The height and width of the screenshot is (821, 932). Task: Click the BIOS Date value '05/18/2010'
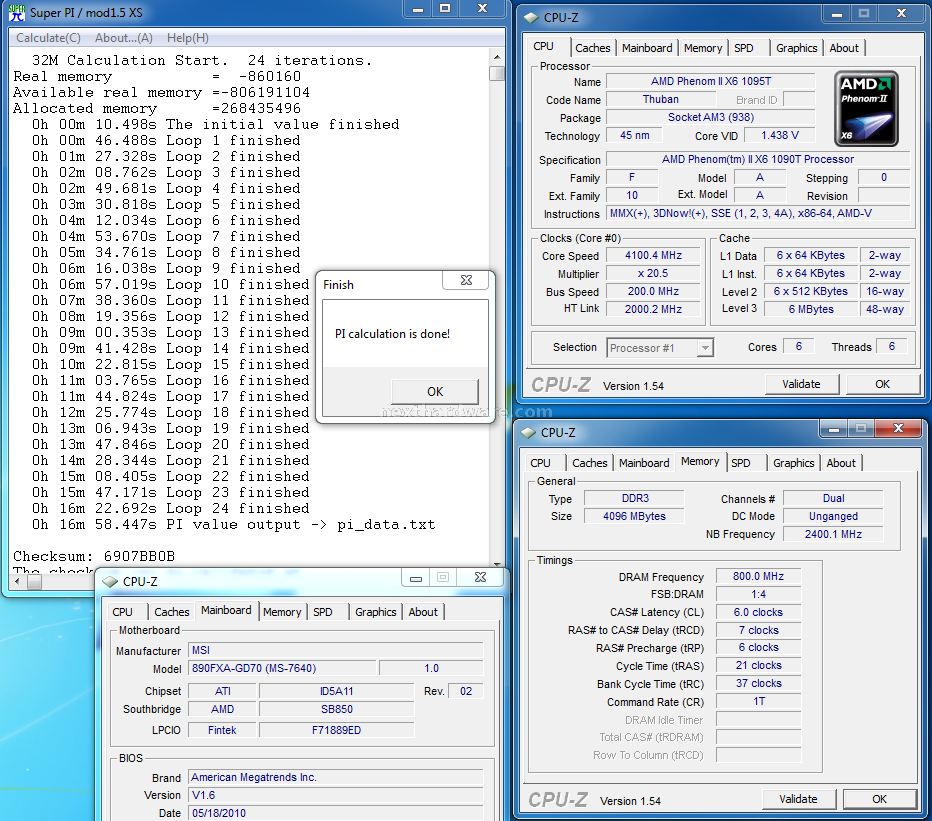click(336, 813)
